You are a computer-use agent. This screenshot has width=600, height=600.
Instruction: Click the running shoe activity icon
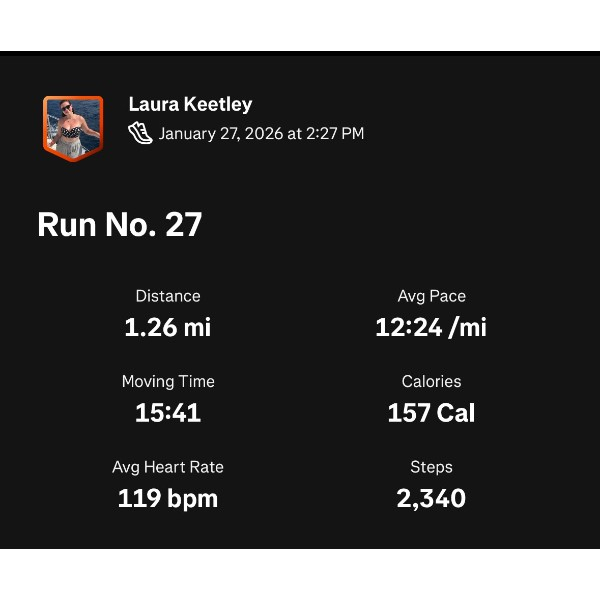(141, 133)
